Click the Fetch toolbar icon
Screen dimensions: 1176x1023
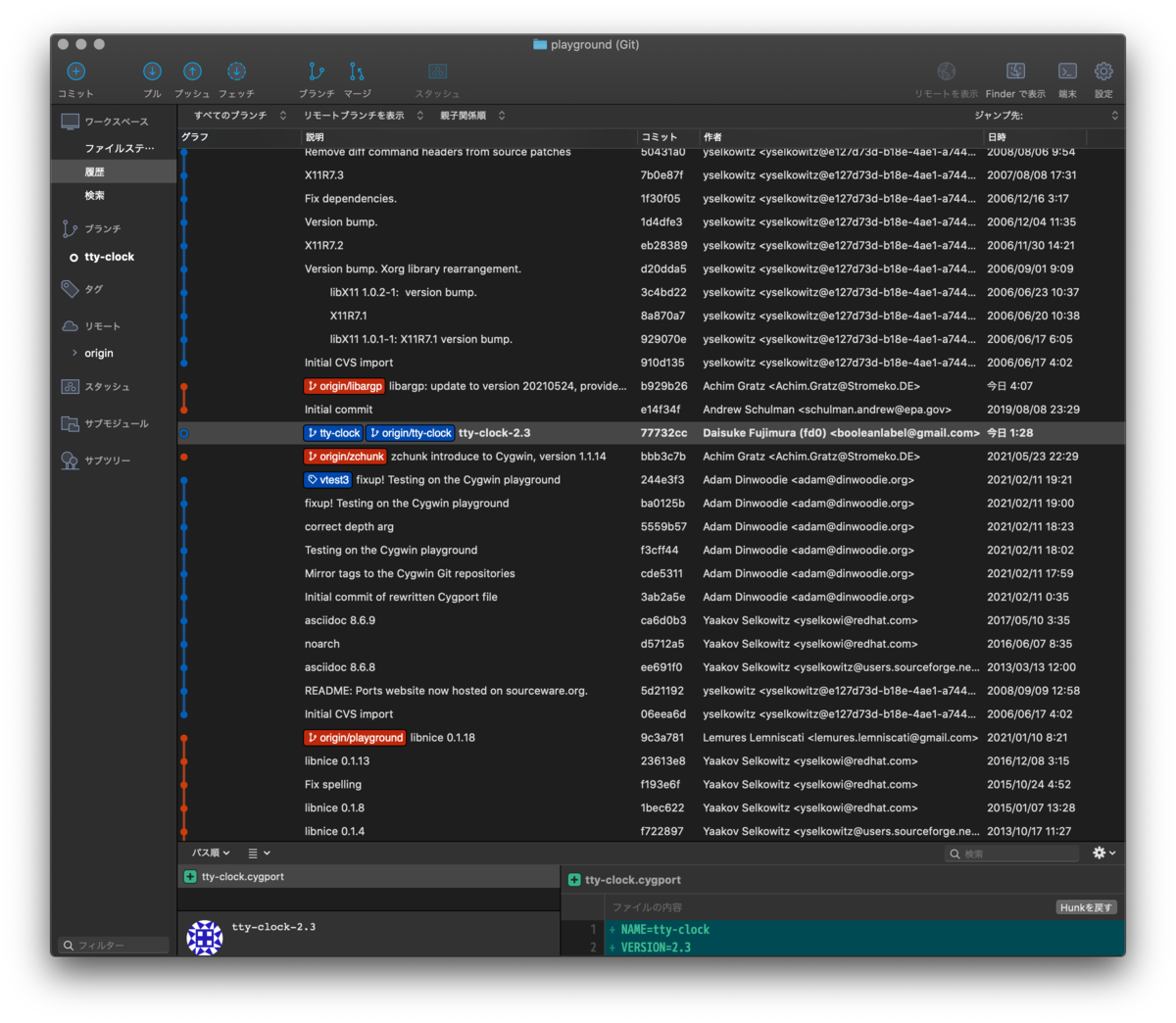[x=236, y=72]
